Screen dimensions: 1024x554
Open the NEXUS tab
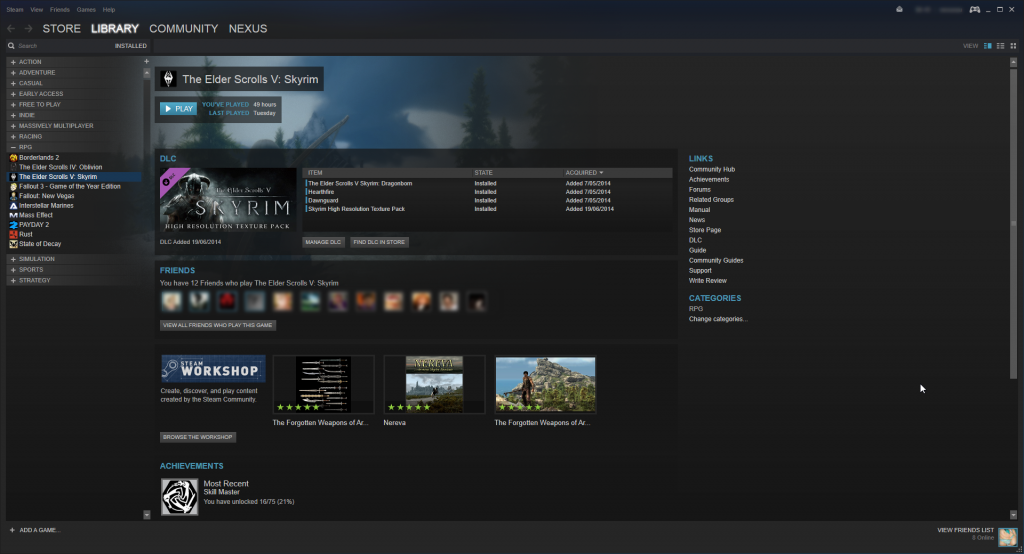[248, 29]
